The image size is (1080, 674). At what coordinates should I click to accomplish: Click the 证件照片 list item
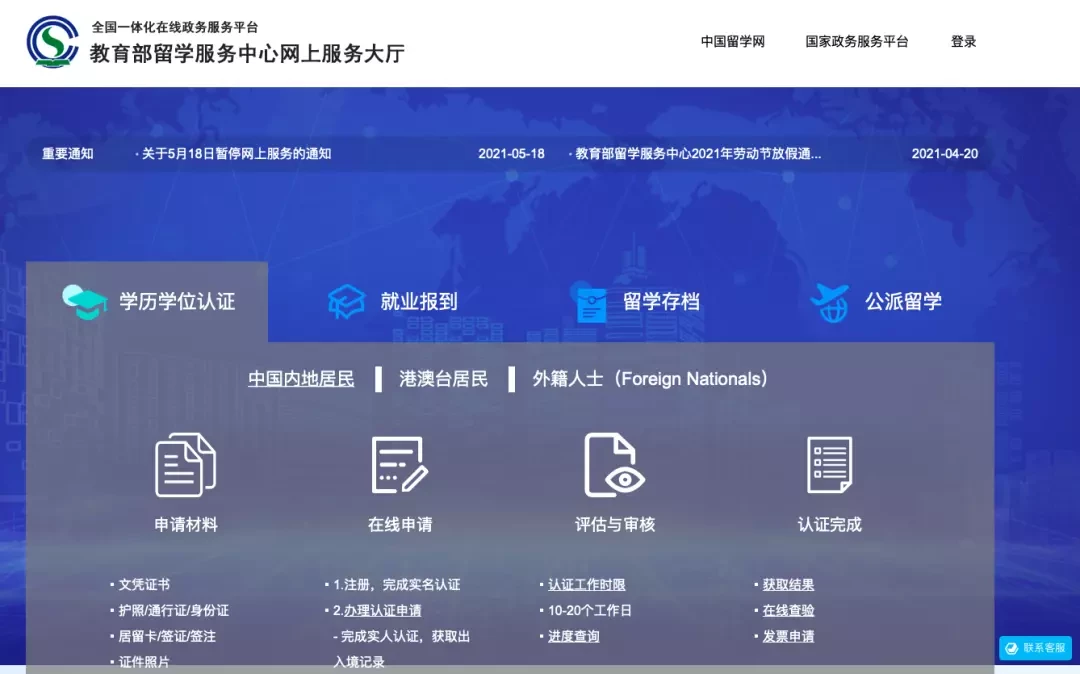pos(144,662)
